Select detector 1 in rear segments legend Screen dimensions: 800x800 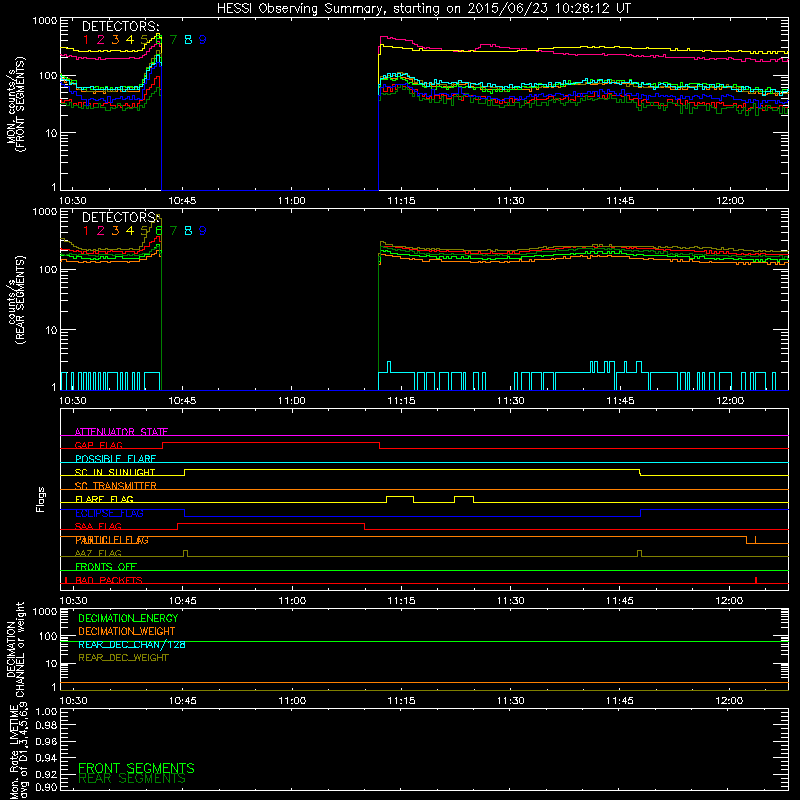[x=86, y=231]
